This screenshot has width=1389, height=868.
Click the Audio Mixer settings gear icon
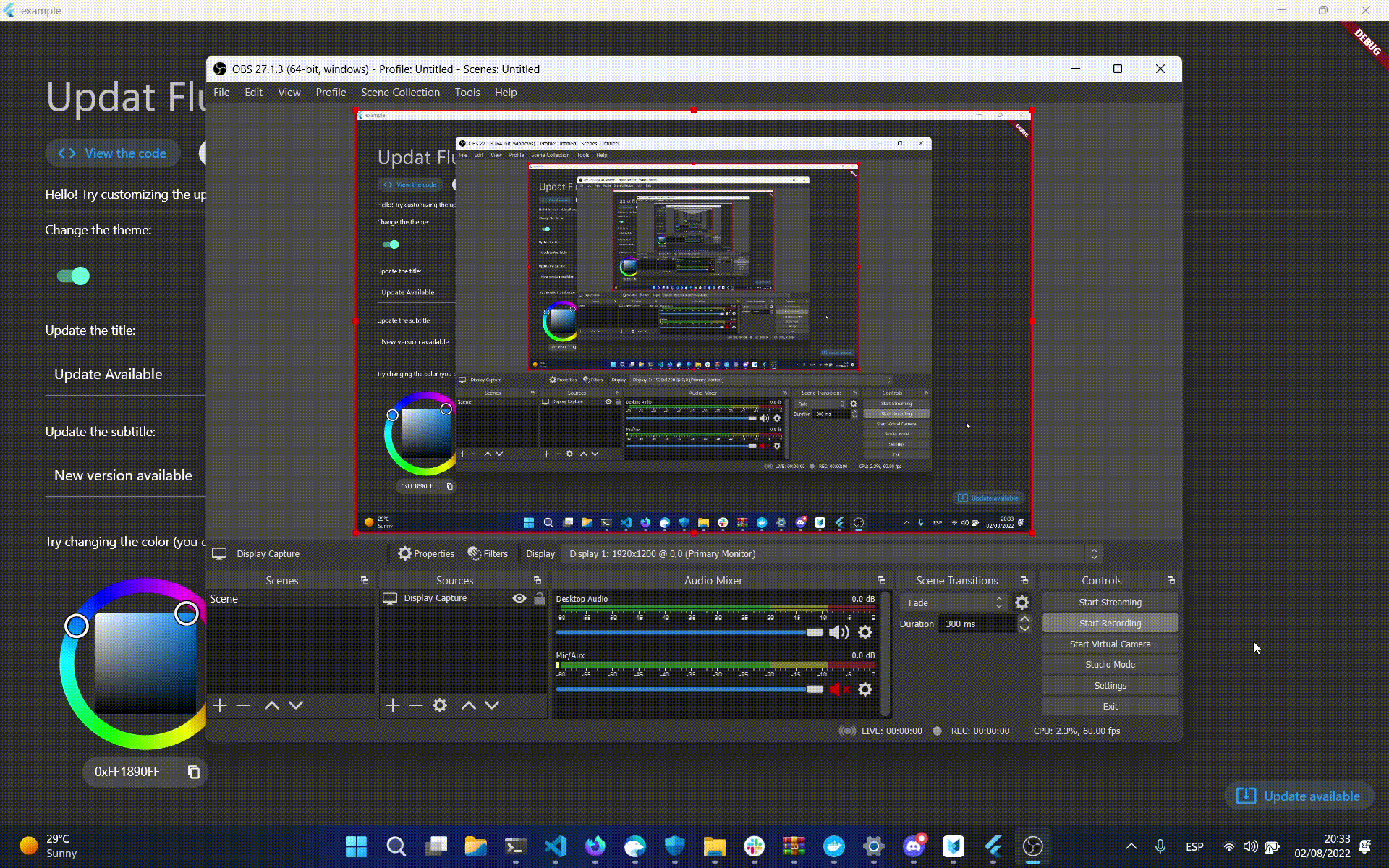tap(865, 632)
